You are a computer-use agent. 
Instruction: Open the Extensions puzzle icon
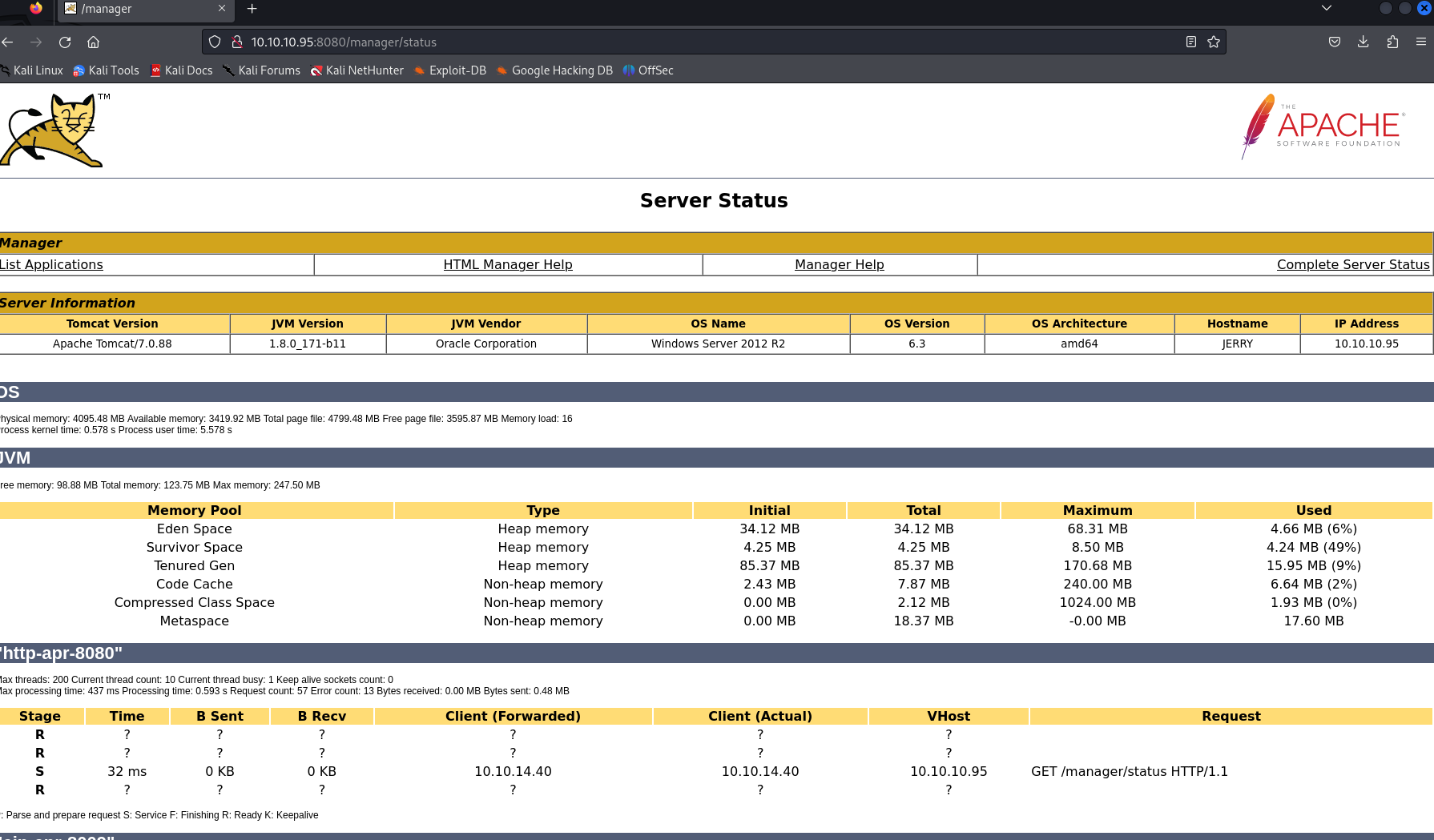coord(1392,42)
